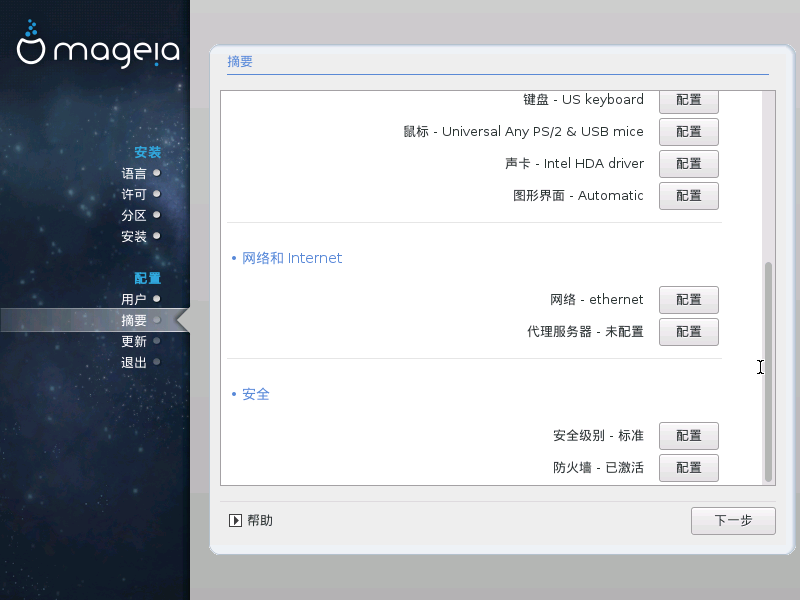Open 配置 for 键盘 - US keyboard
The image size is (800, 600).
689,101
